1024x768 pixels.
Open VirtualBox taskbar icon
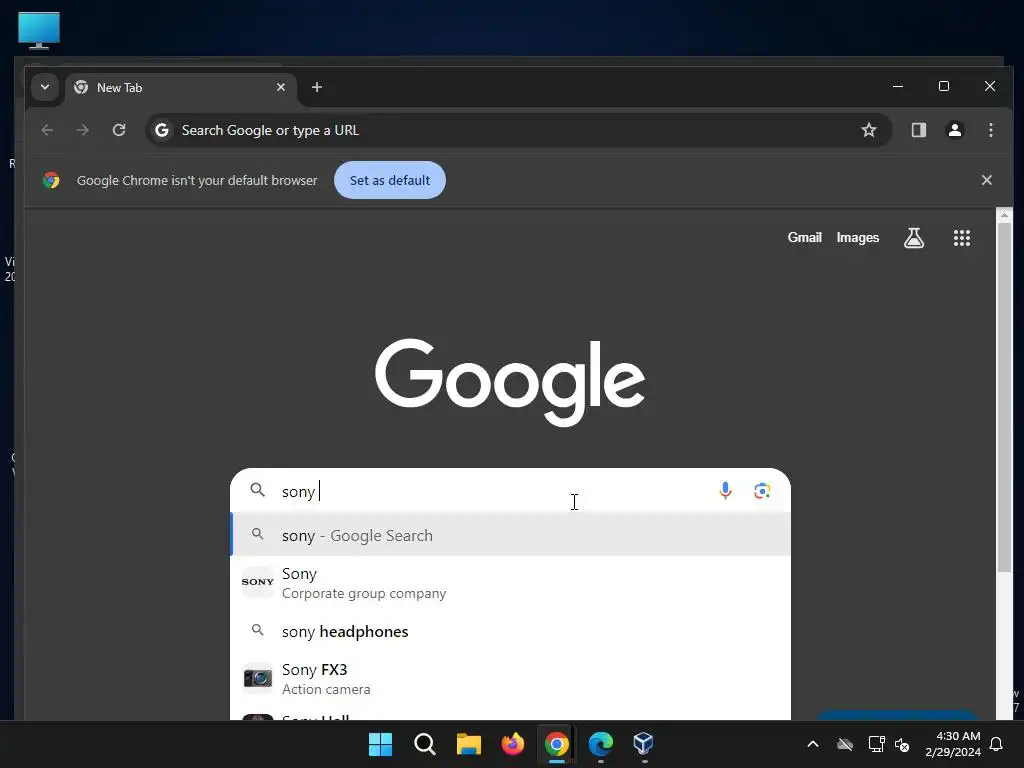click(x=644, y=744)
